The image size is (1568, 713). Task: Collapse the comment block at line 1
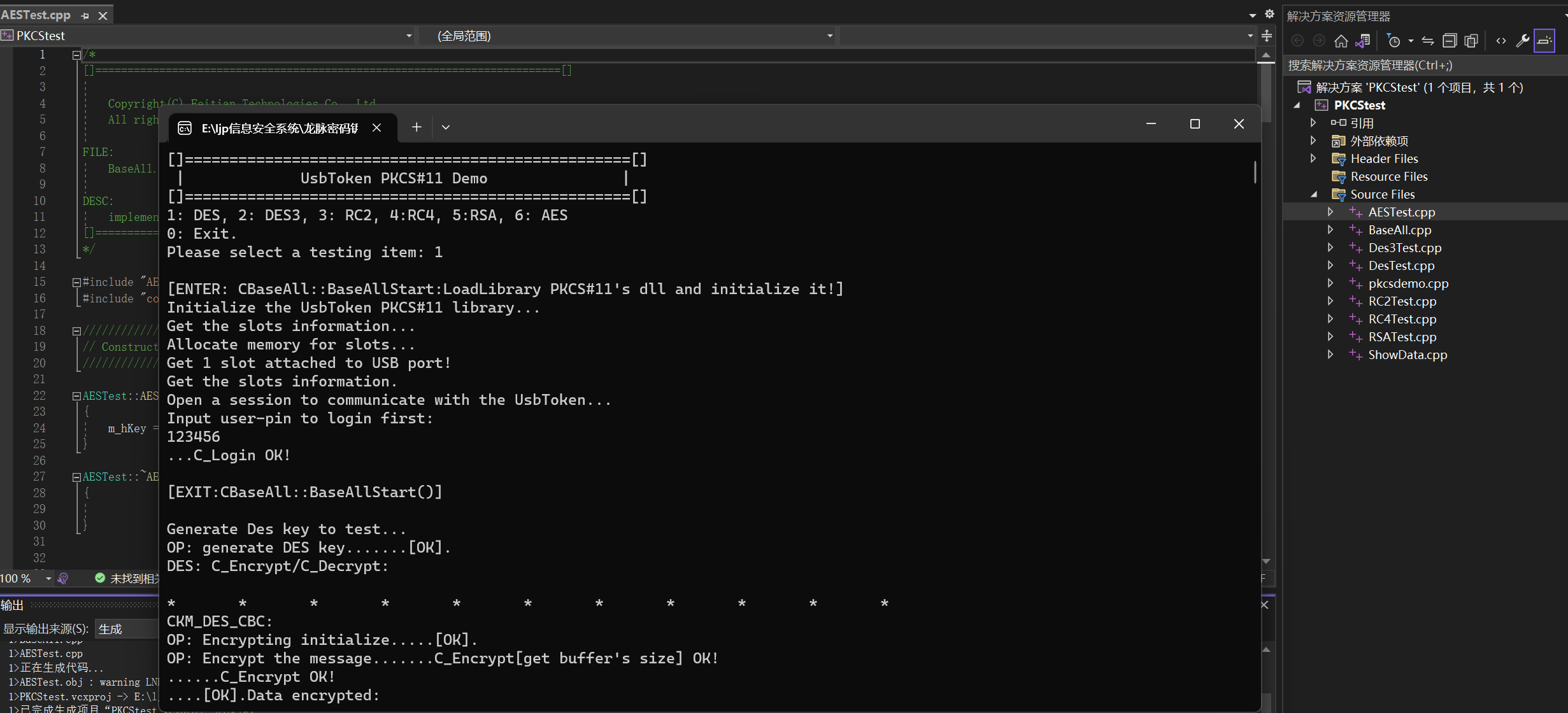pos(76,55)
